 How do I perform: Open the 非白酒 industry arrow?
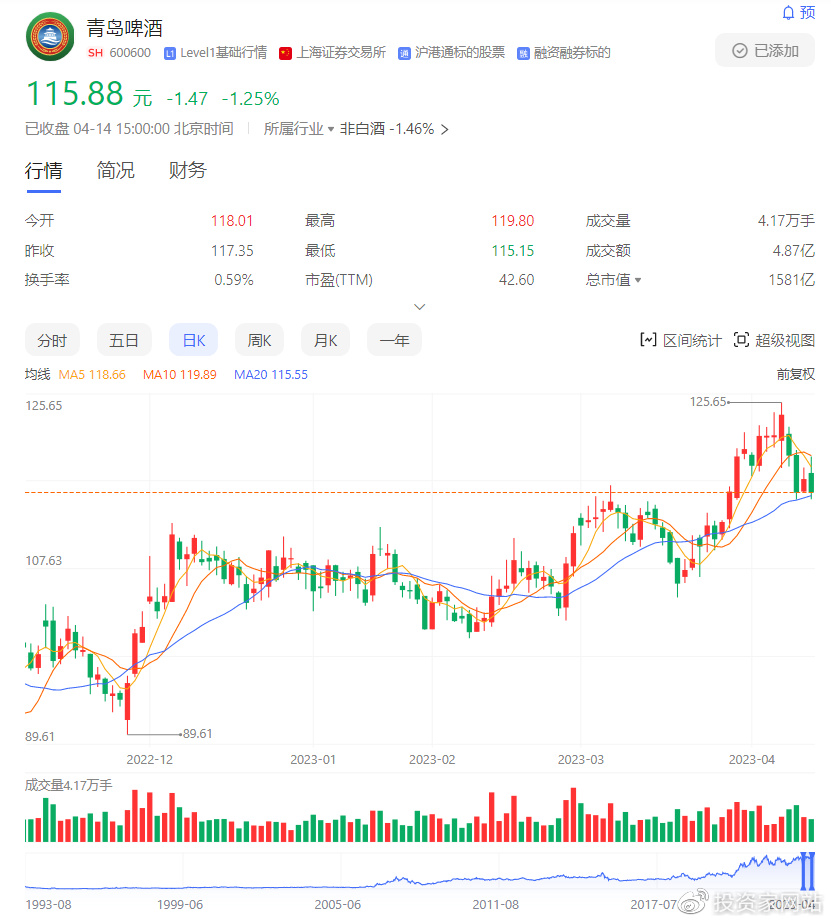pos(445,130)
